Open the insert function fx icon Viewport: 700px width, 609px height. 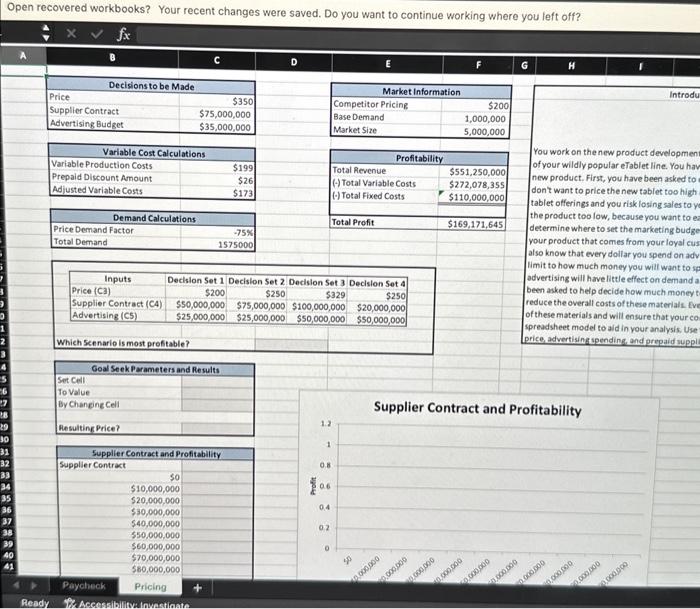[124, 34]
